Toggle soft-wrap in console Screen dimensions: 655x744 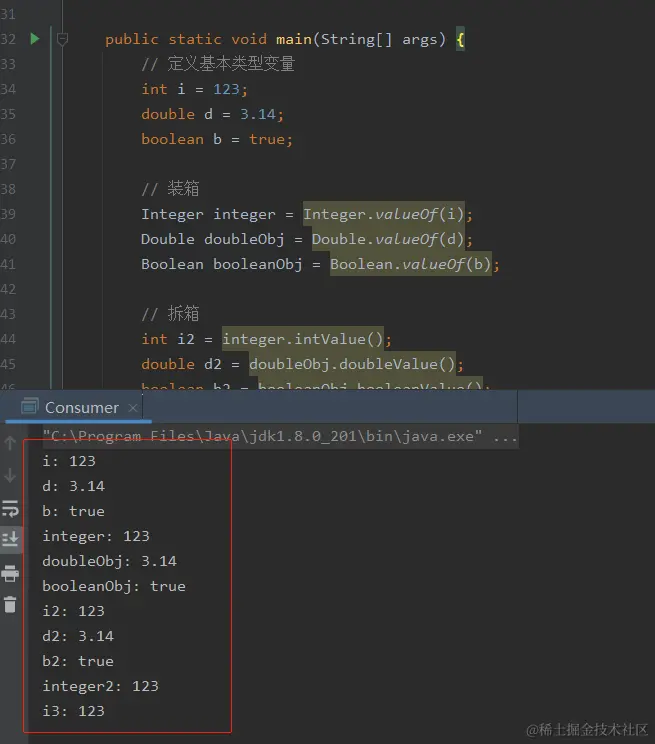pos(10,508)
